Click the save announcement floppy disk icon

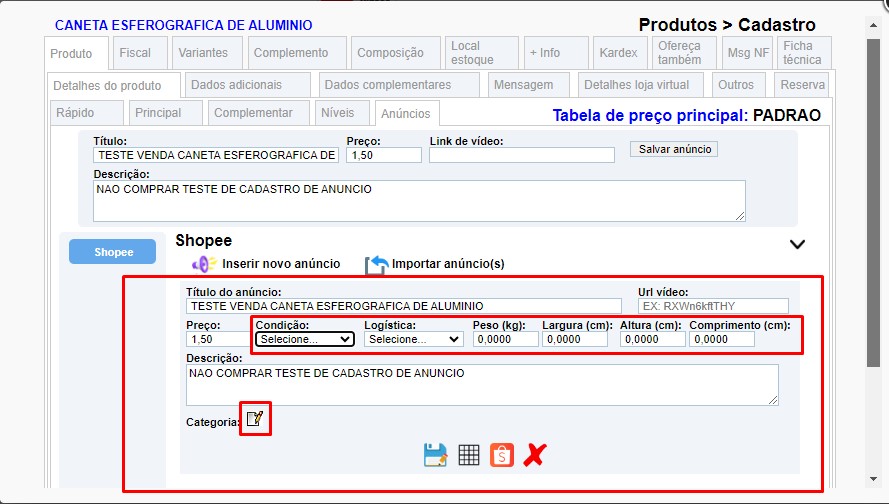click(x=435, y=455)
